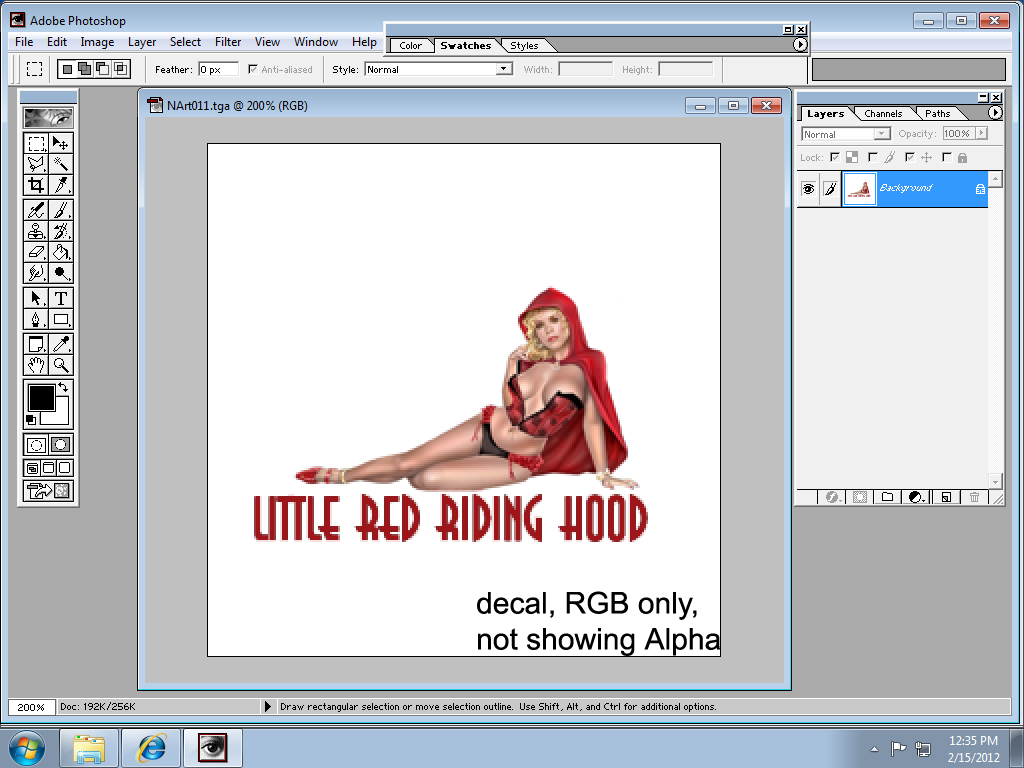1024x768 pixels.
Task: Select the Airbrush tool
Action: click(x=36, y=210)
